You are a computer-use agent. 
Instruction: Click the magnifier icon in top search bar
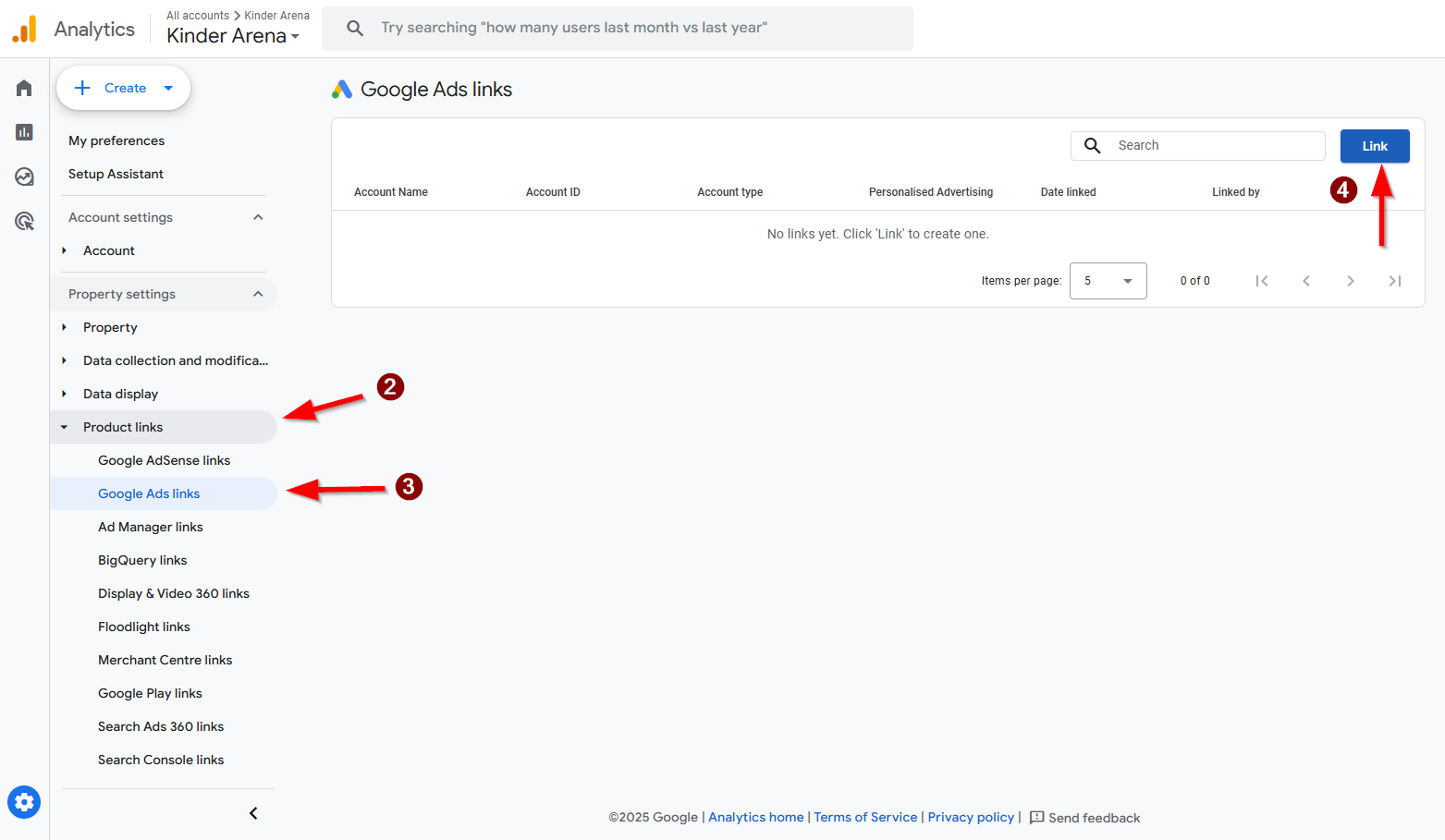(355, 28)
